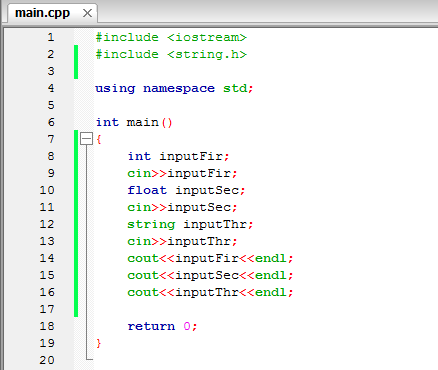Click the 'cout<<inputSec<<endl;' line
Screen dimensions: 438x370
[x=210, y=275]
